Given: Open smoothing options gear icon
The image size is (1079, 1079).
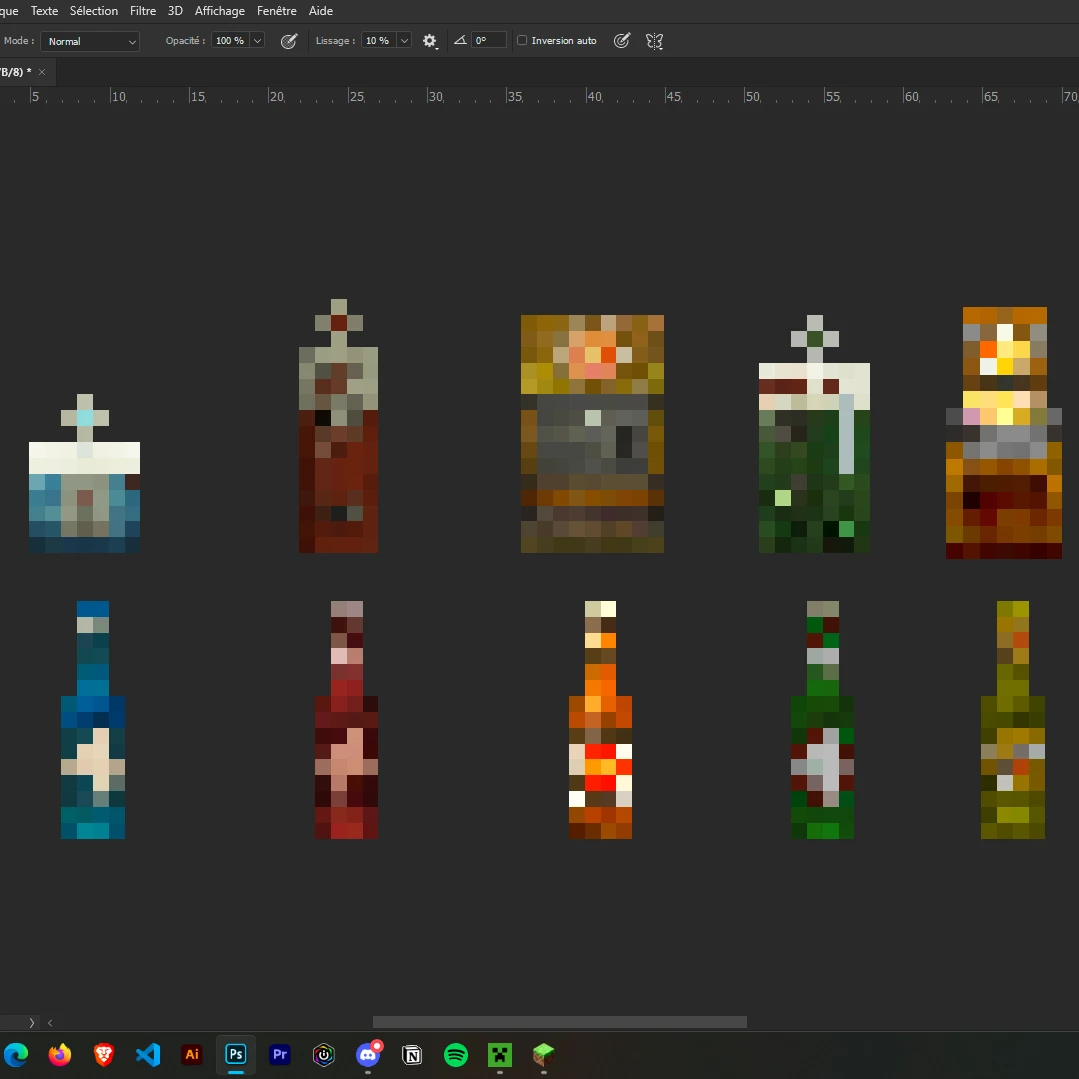Looking at the screenshot, I should point(429,41).
